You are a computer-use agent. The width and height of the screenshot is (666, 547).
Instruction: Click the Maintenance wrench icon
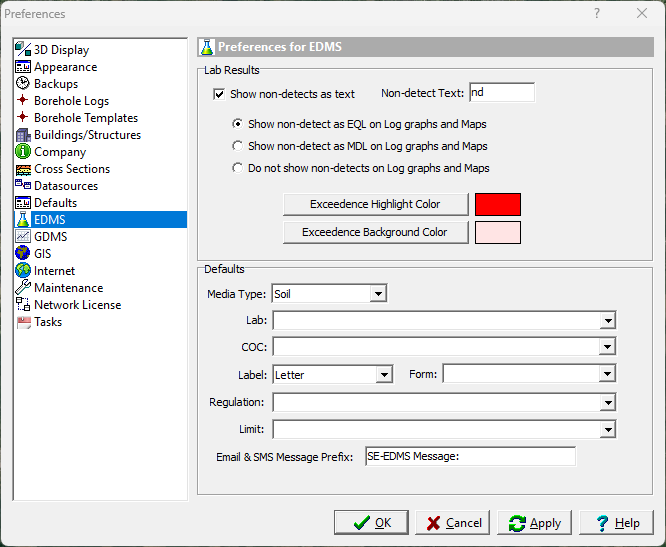click(x=23, y=288)
